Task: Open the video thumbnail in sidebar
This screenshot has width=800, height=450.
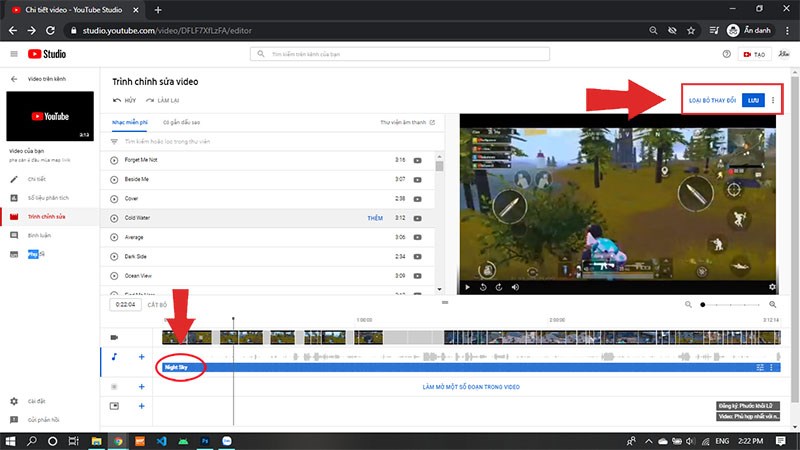Action: 50,116
